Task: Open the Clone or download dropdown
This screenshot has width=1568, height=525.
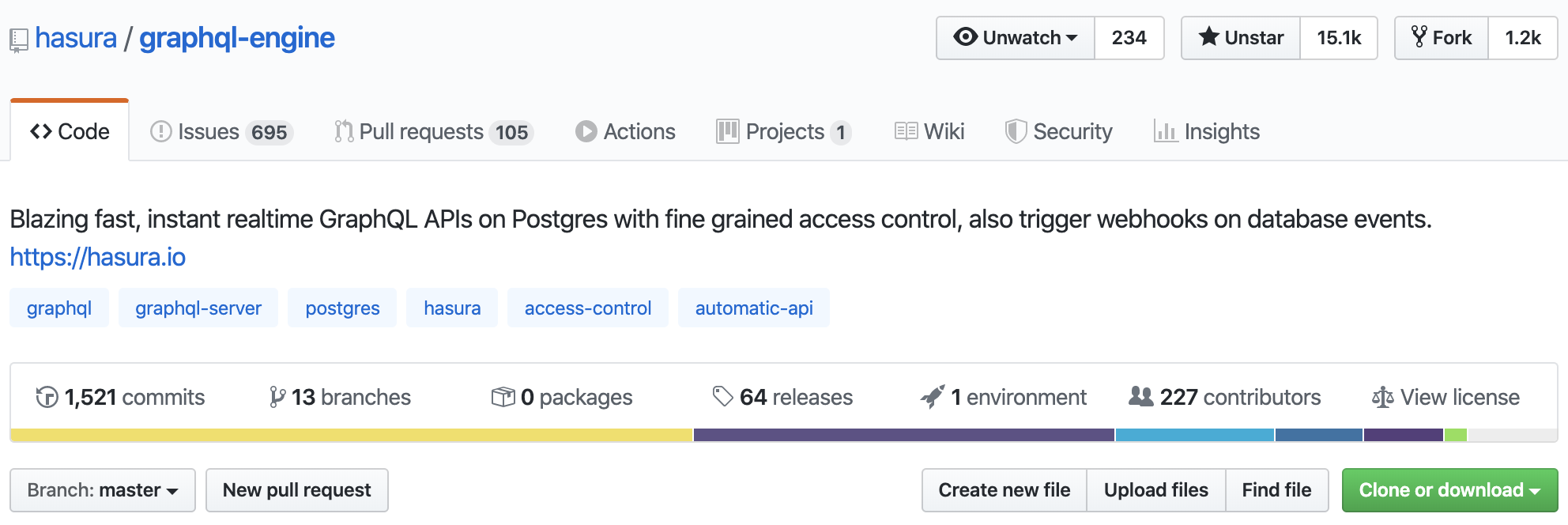Action: pos(1449,490)
